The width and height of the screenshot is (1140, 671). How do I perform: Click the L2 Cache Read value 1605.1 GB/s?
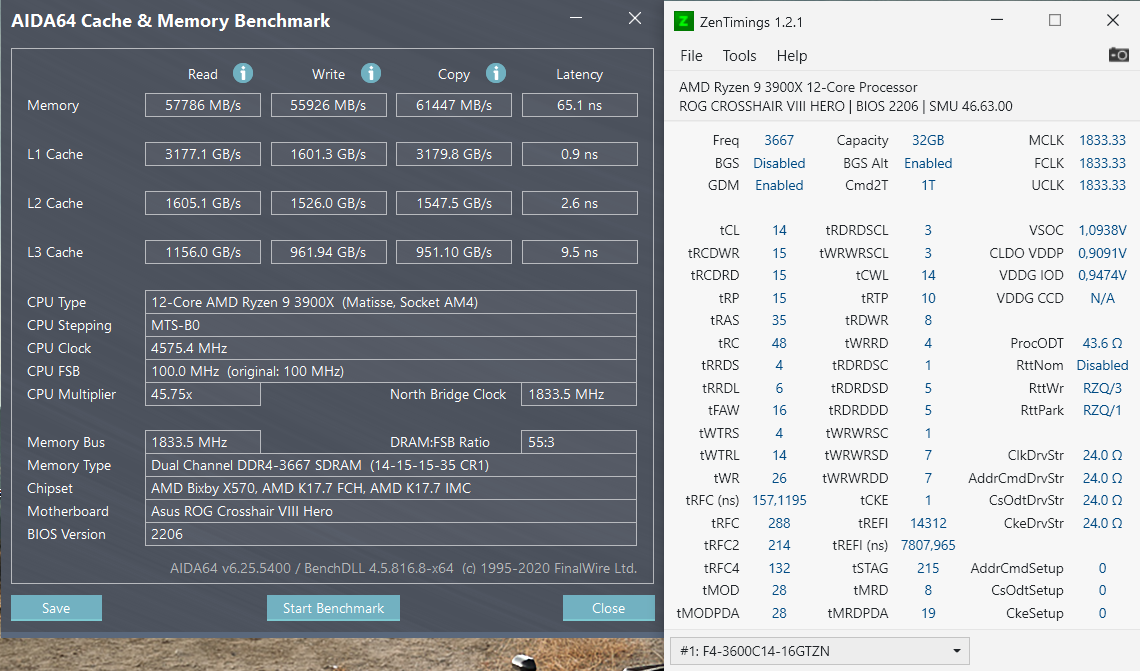(x=203, y=203)
